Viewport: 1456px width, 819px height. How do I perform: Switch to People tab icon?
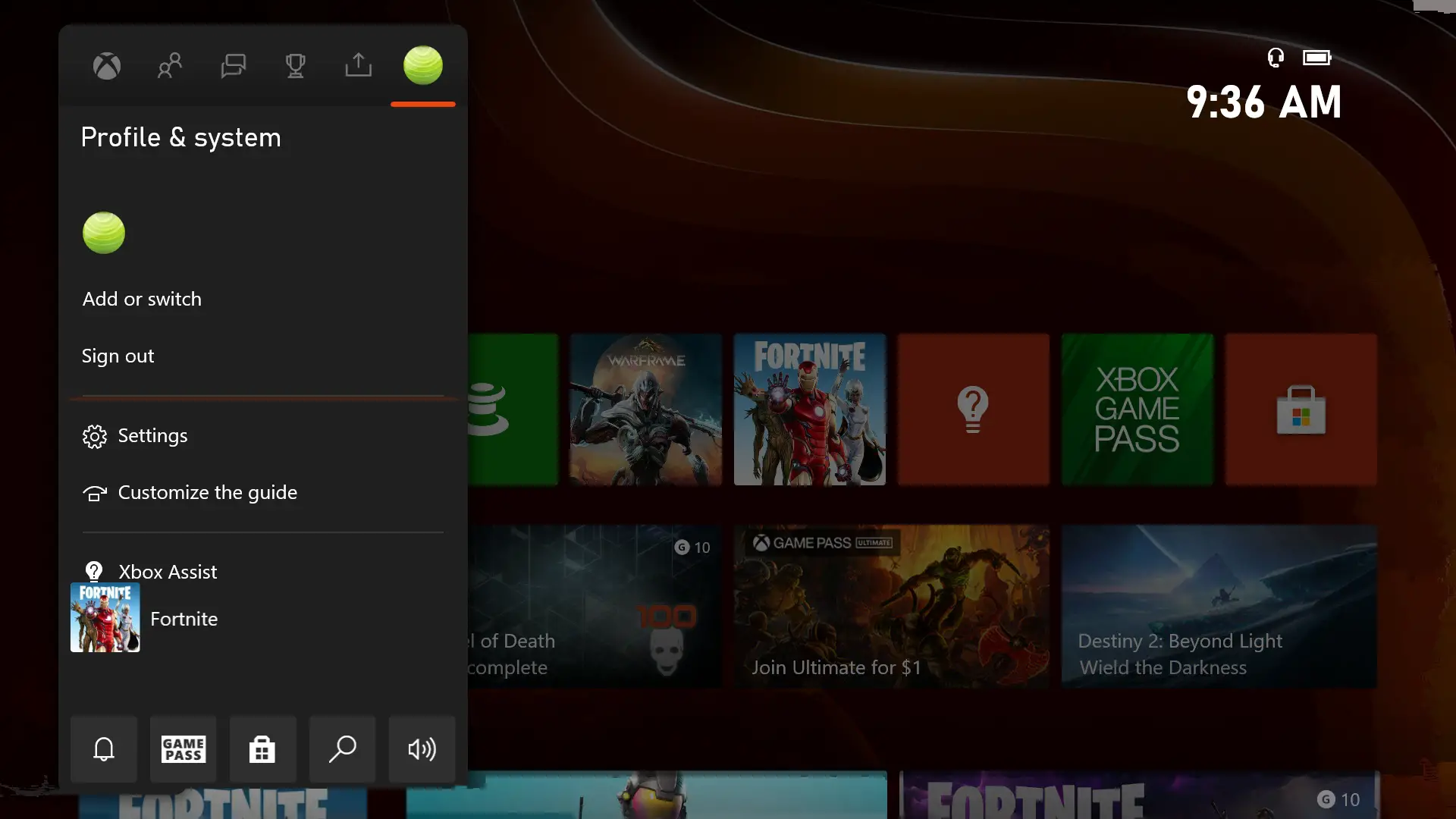click(170, 67)
